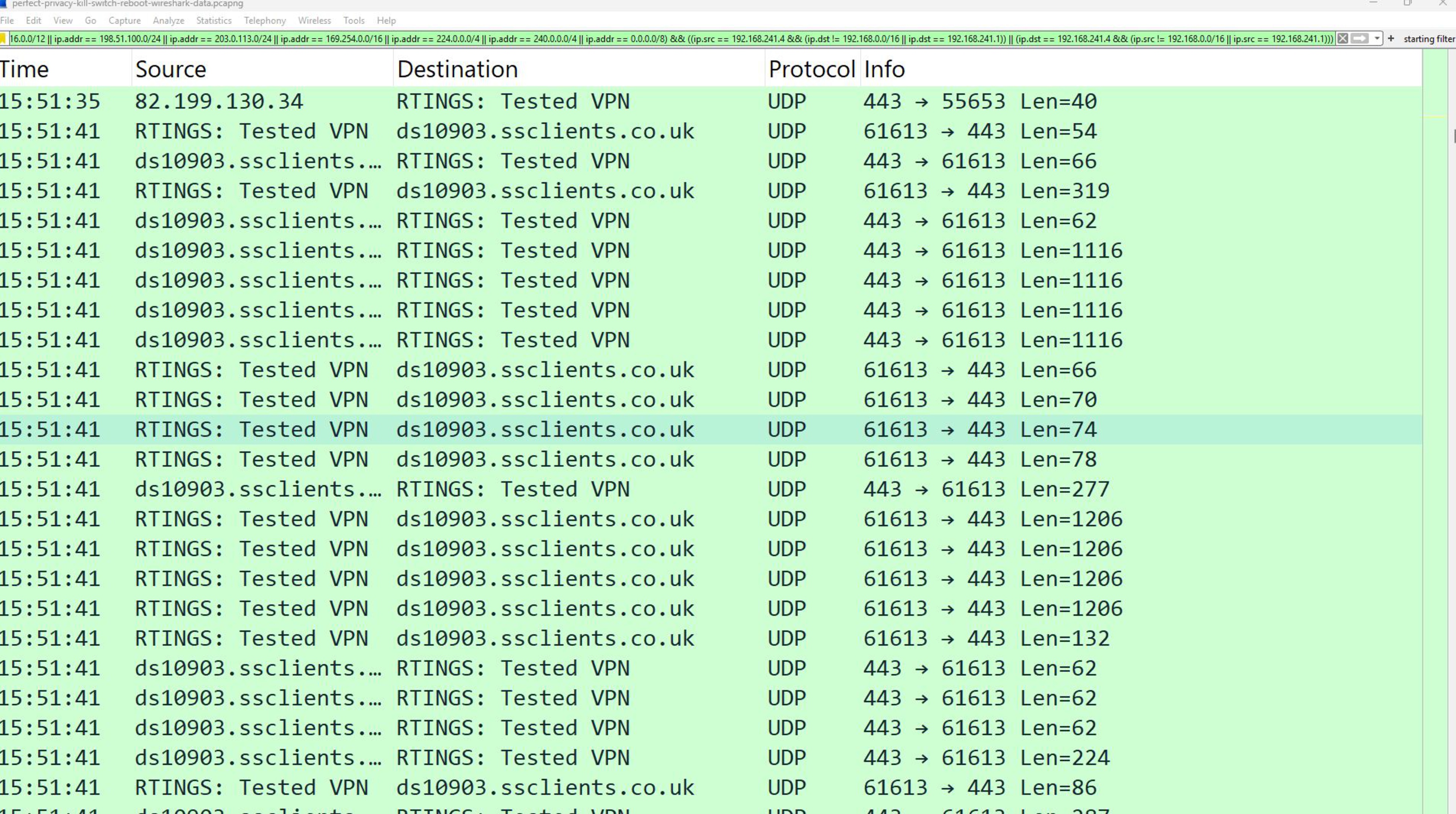Click the Protocol column header
Viewport: 1456px width, 814px height.
click(x=811, y=69)
